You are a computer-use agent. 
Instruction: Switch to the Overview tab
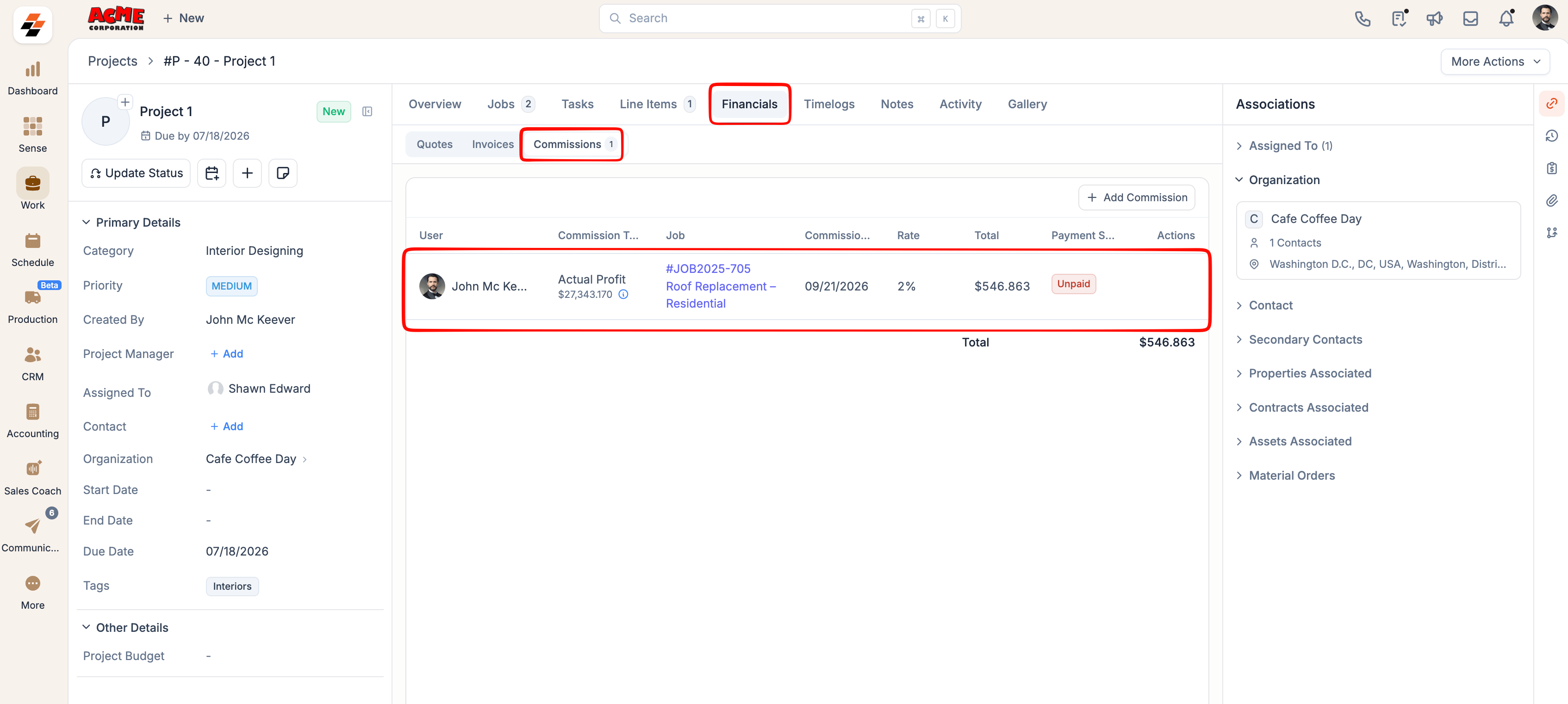click(435, 104)
